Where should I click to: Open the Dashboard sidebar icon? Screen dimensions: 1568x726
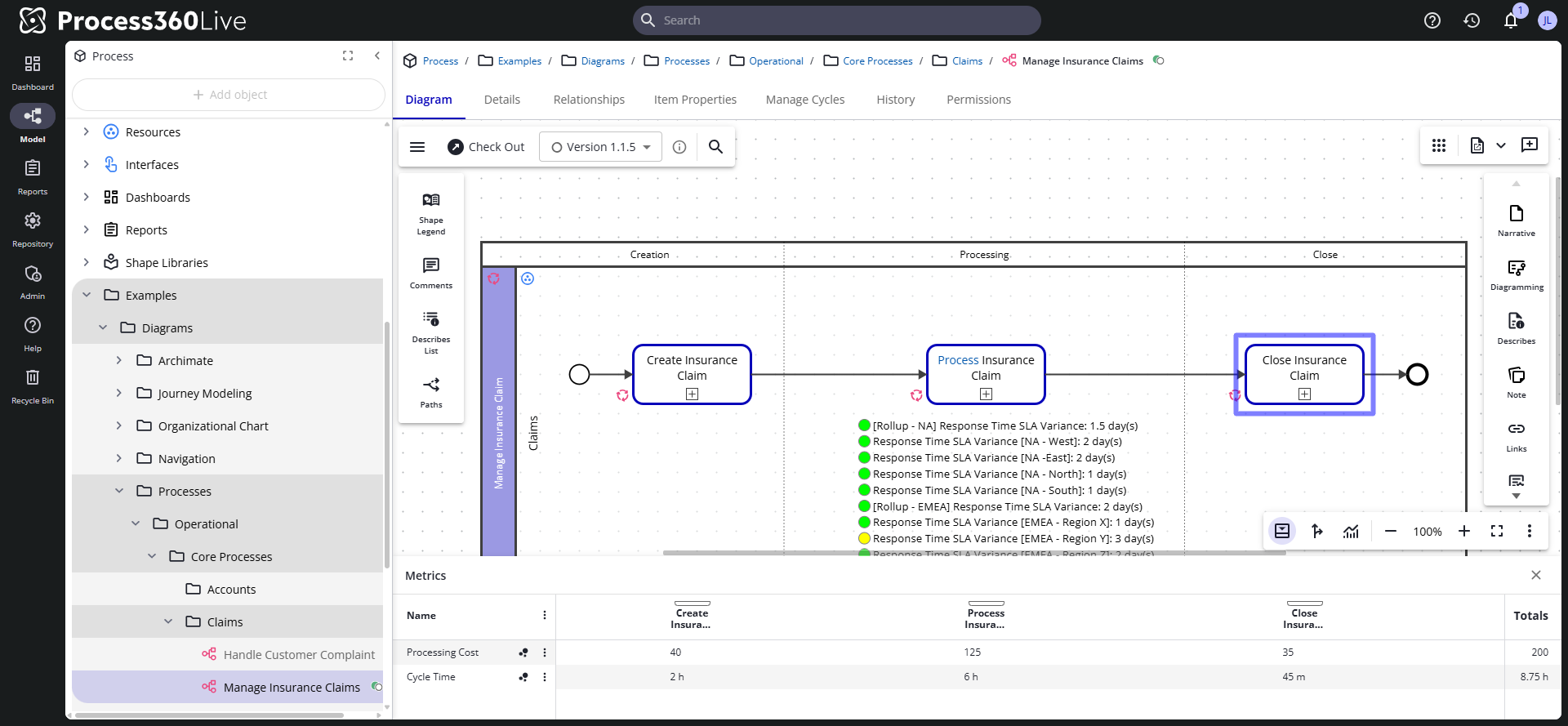tap(33, 72)
